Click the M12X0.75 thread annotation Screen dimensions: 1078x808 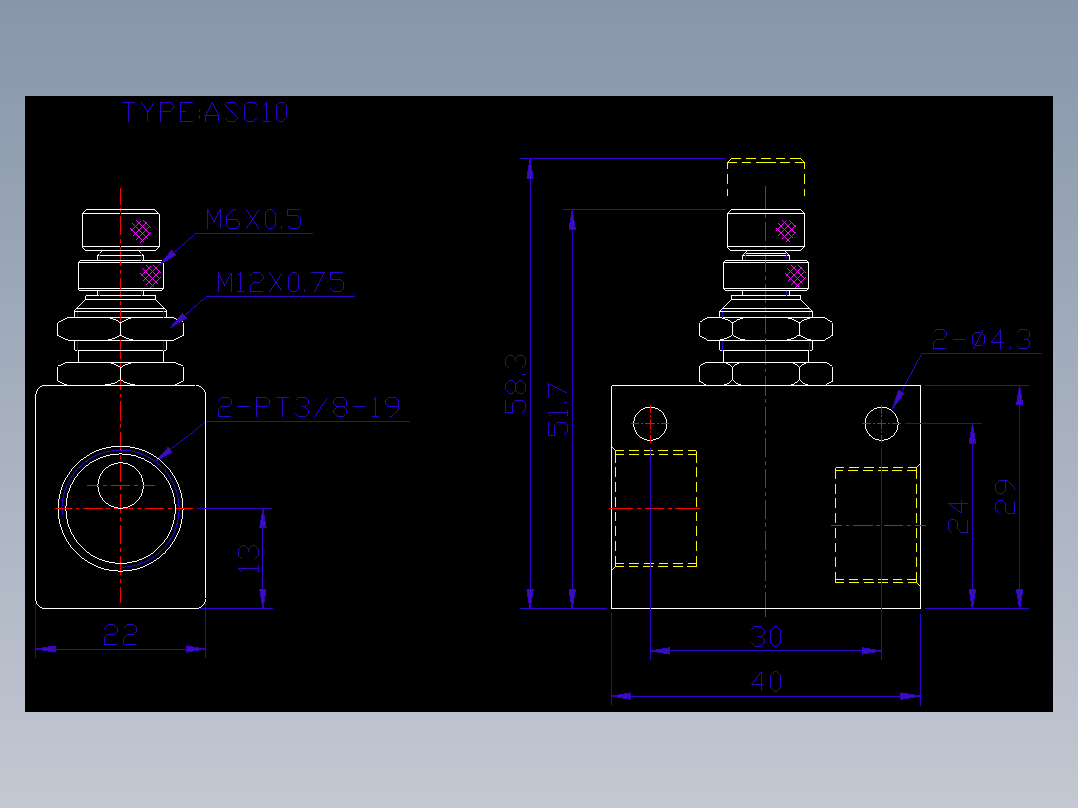280,283
